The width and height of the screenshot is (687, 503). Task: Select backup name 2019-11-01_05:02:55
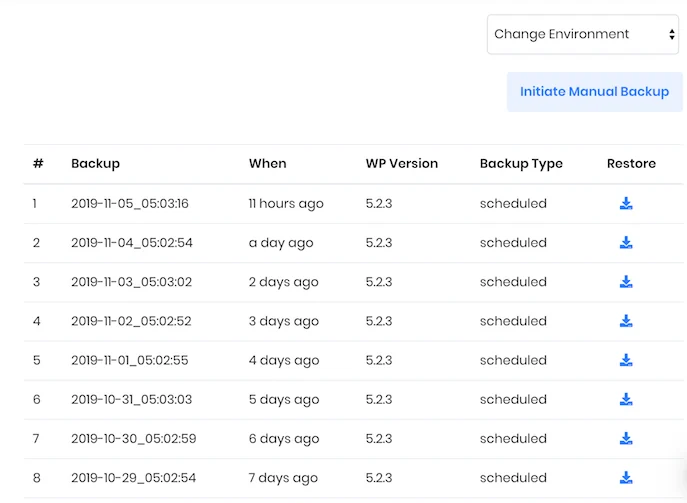[x=130, y=360]
